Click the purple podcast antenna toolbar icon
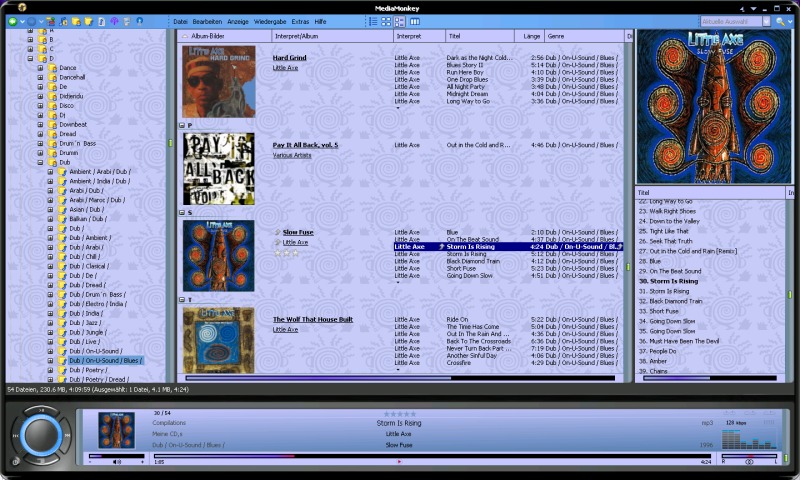The width and height of the screenshot is (800, 480). coord(114,21)
